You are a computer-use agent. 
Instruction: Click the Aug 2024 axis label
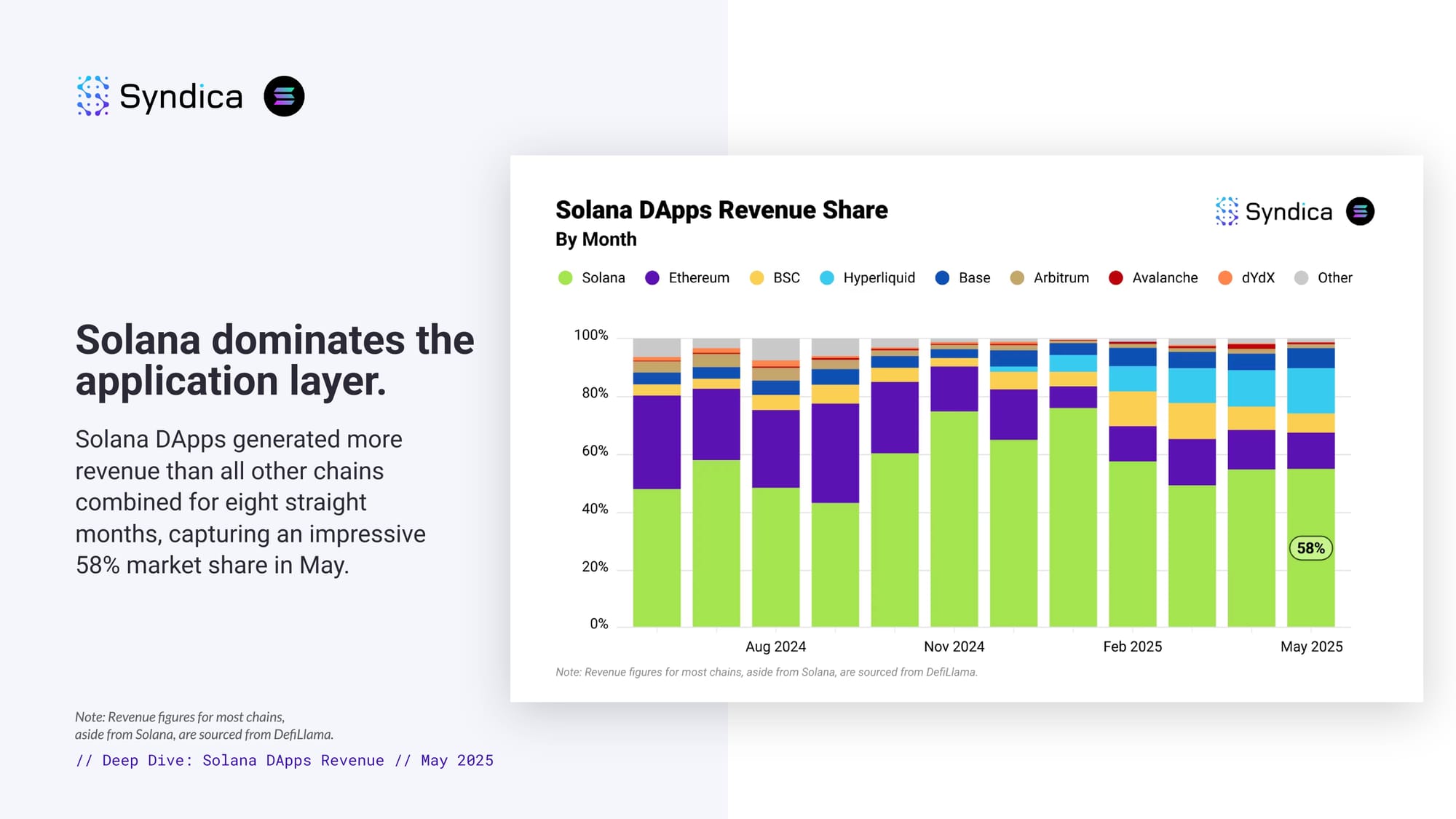pyautogui.click(x=775, y=646)
